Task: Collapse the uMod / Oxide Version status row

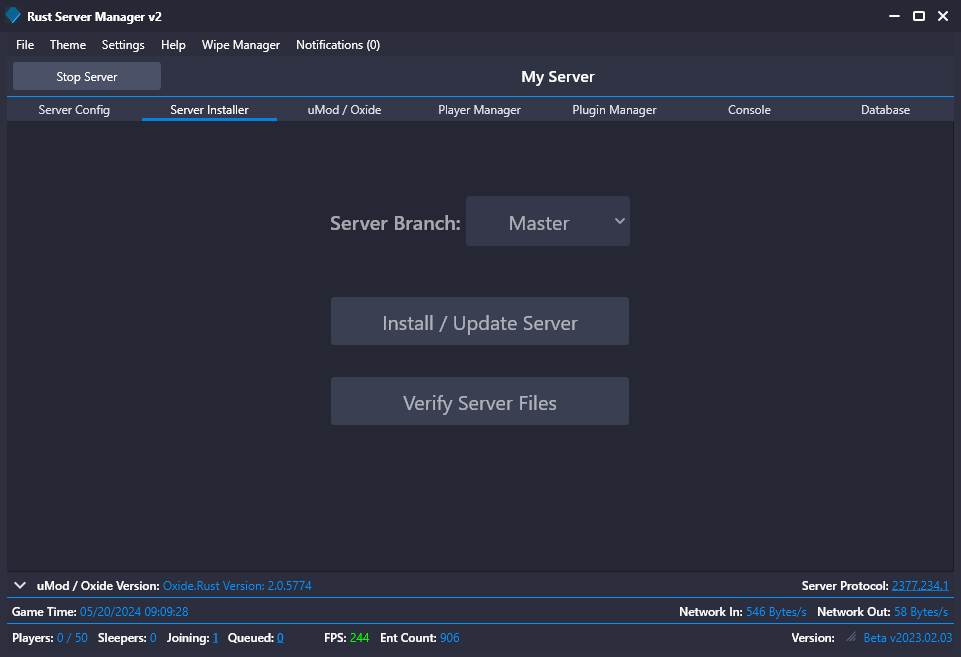Action: [x=20, y=586]
